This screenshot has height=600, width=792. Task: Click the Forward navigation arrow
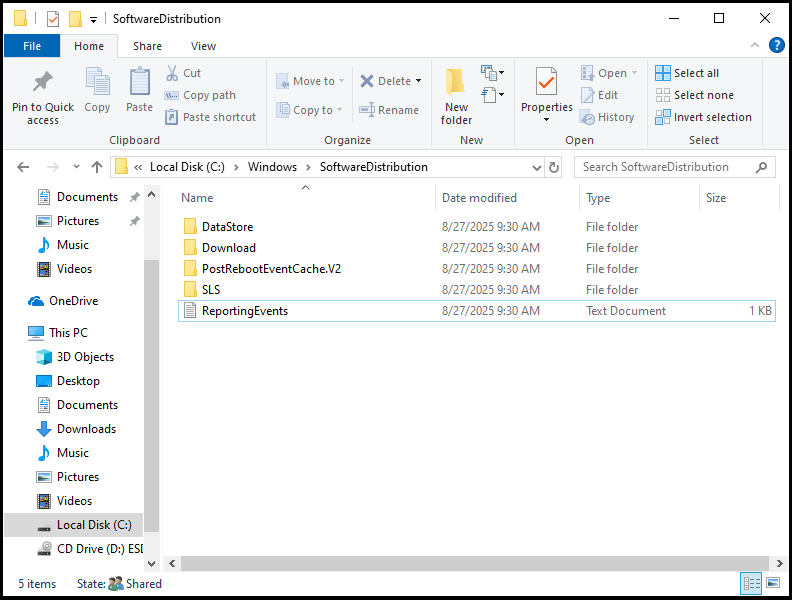click(53, 167)
